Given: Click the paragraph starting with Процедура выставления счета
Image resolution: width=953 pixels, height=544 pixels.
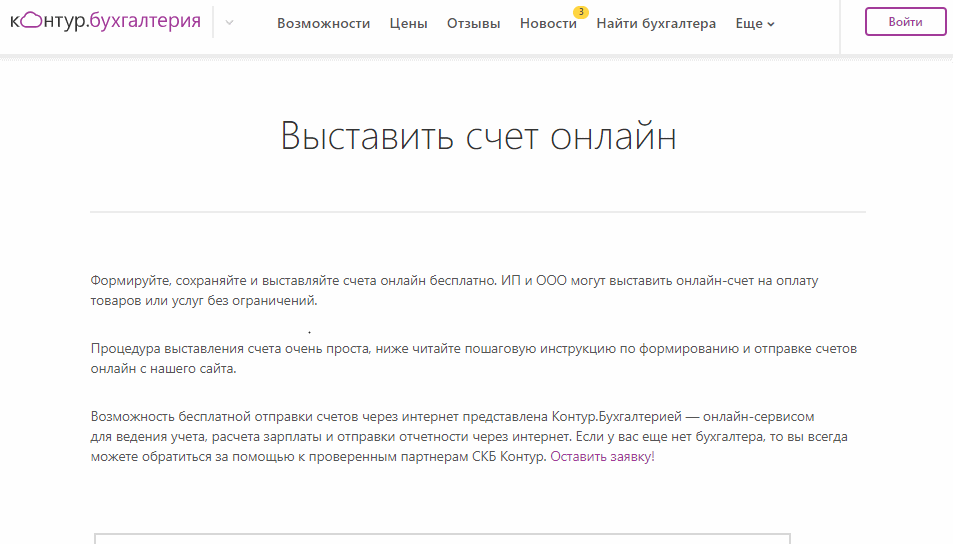Looking at the screenshot, I should pos(473,358).
